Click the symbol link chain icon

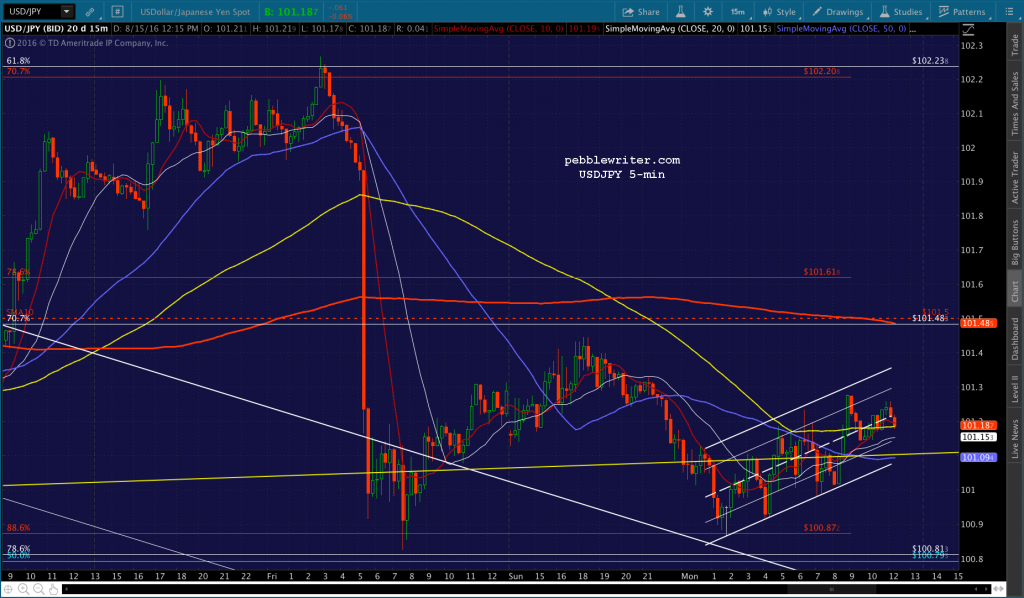point(89,12)
